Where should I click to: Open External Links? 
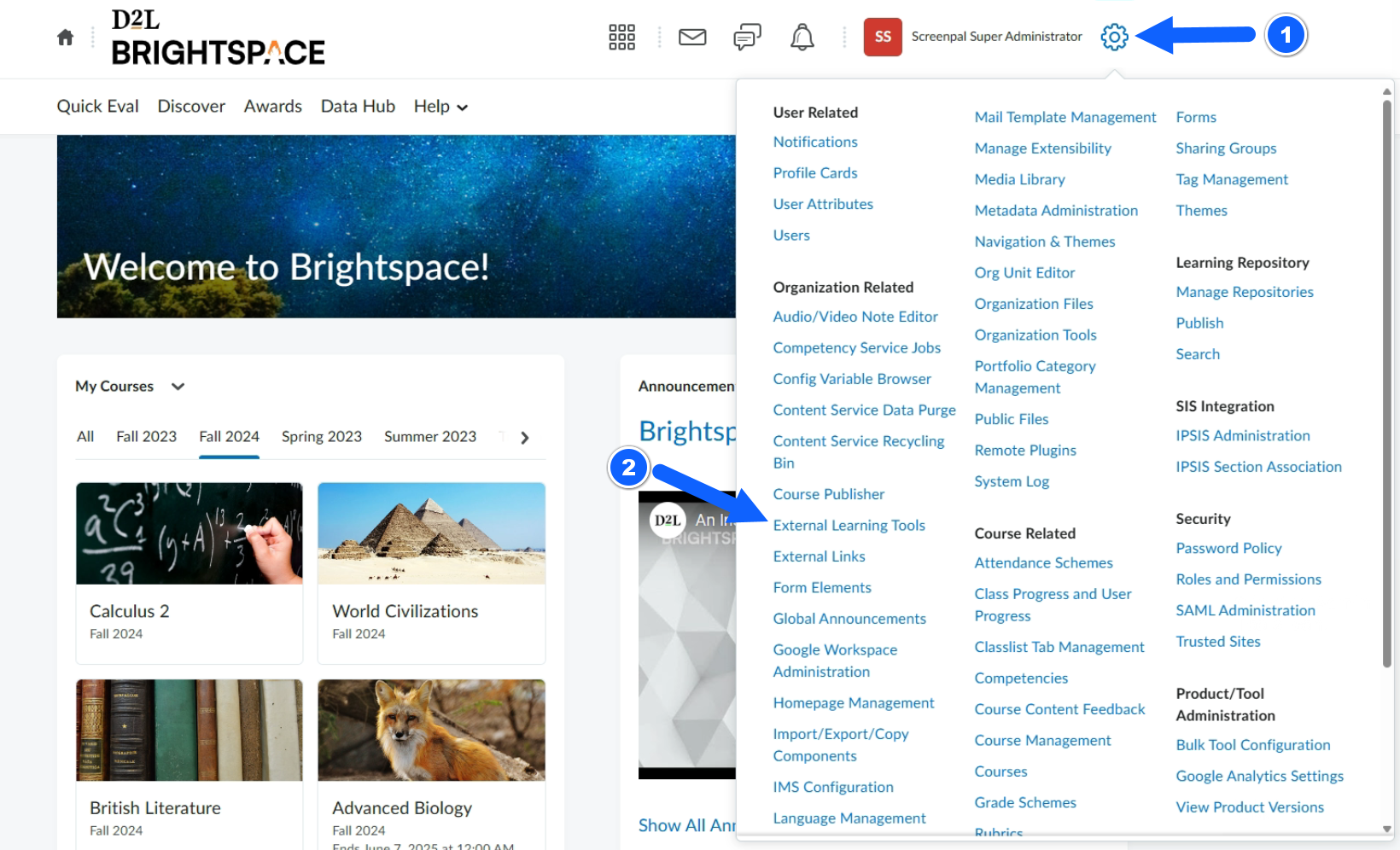coord(819,556)
